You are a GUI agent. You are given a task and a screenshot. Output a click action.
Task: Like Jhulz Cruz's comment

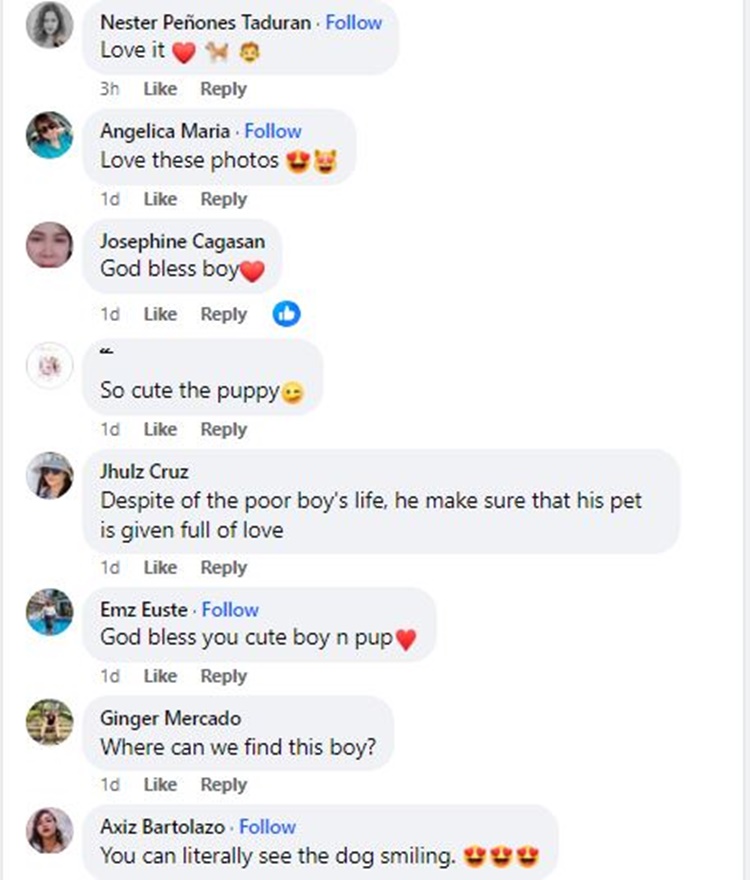160,567
